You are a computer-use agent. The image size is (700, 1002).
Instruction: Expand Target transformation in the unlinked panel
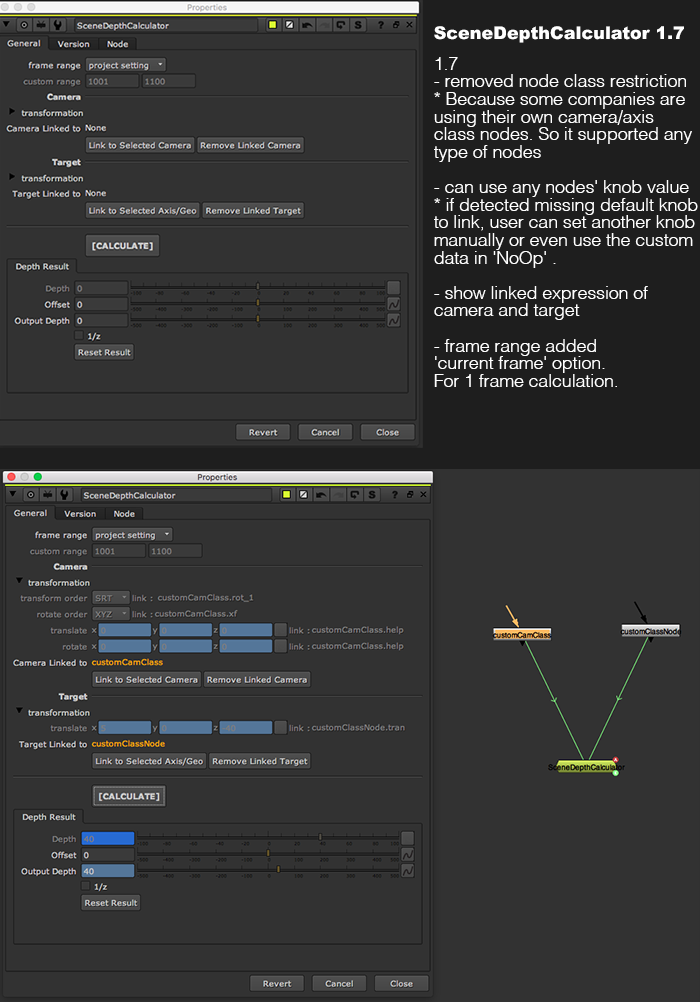12,177
